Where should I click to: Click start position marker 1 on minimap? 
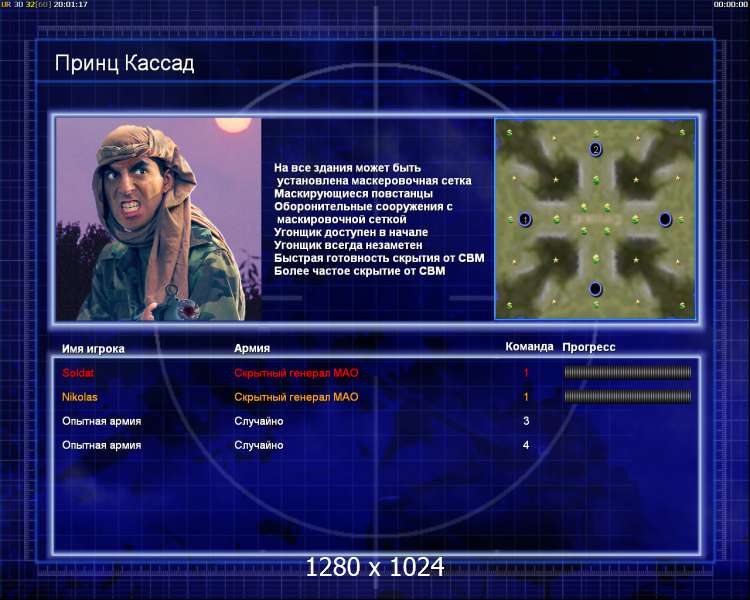pos(525,219)
